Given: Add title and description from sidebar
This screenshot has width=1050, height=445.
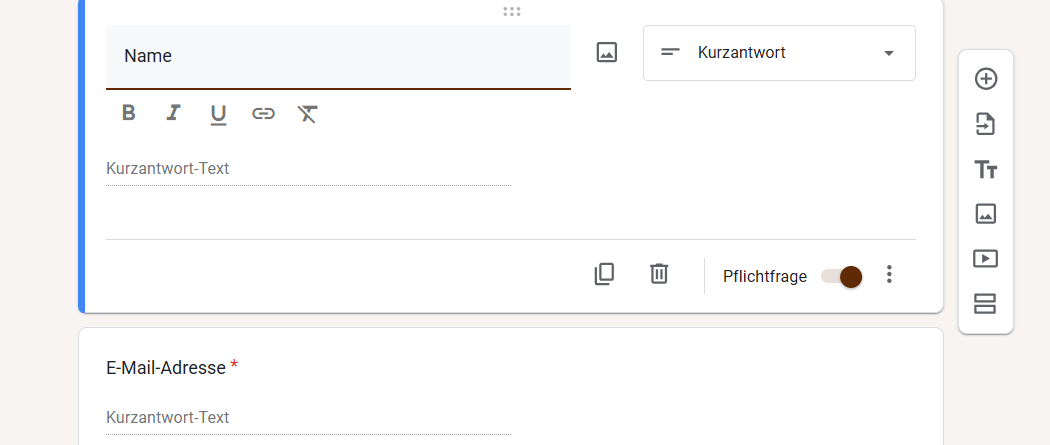Looking at the screenshot, I should pos(986,169).
